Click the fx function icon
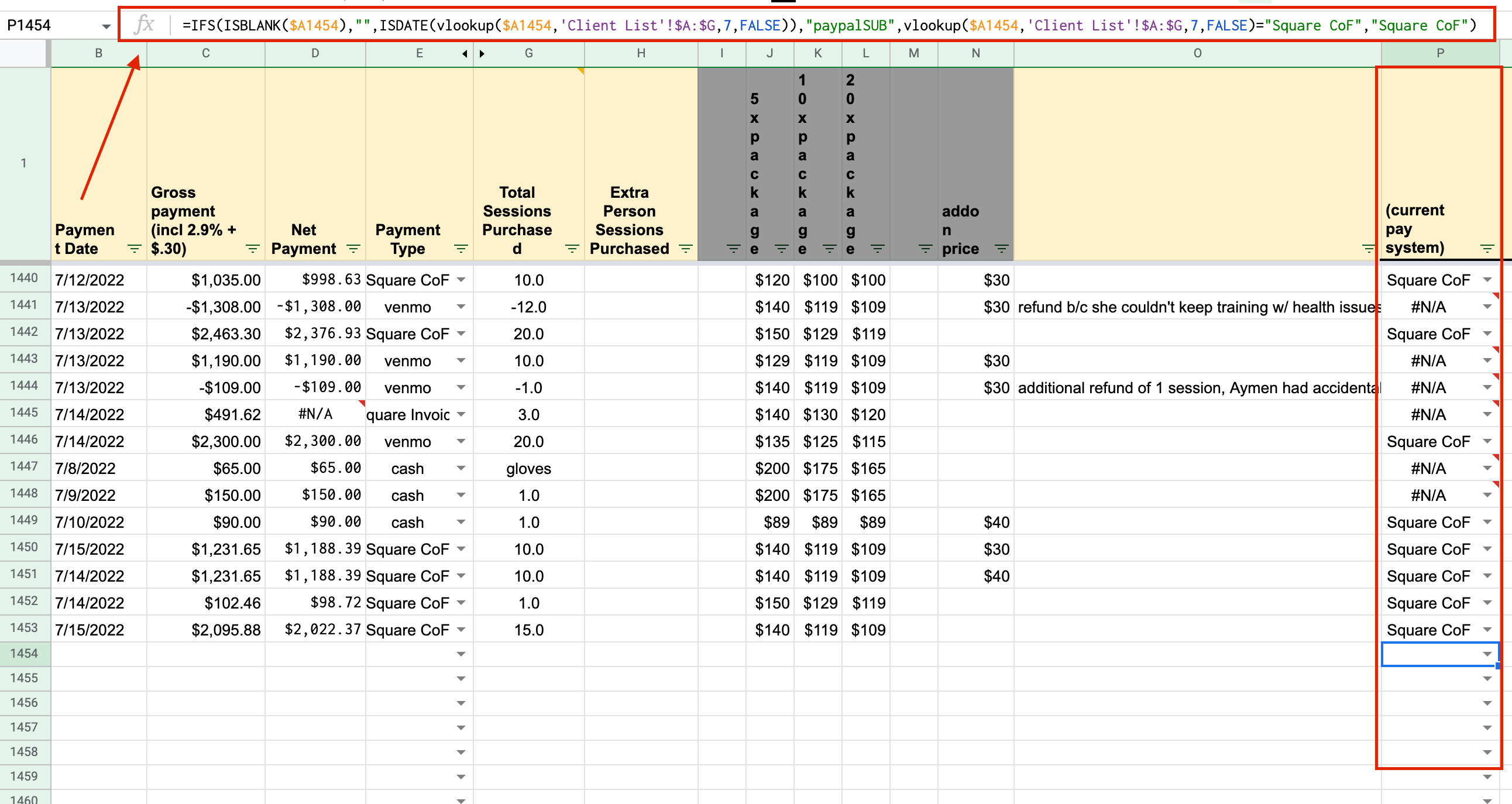The image size is (1512, 804). tap(145, 25)
